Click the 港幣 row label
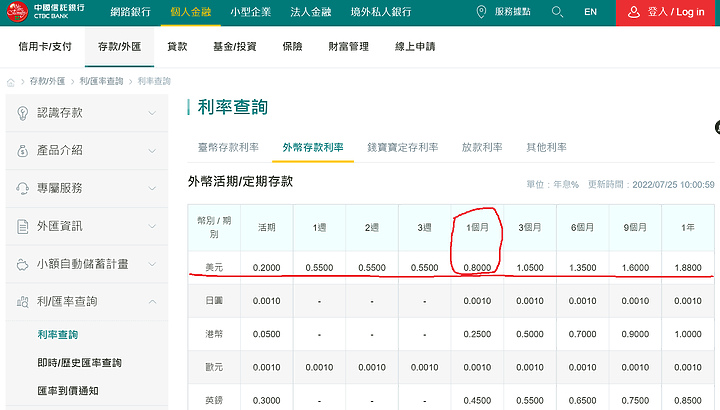The image size is (720, 410). [x=214, y=334]
